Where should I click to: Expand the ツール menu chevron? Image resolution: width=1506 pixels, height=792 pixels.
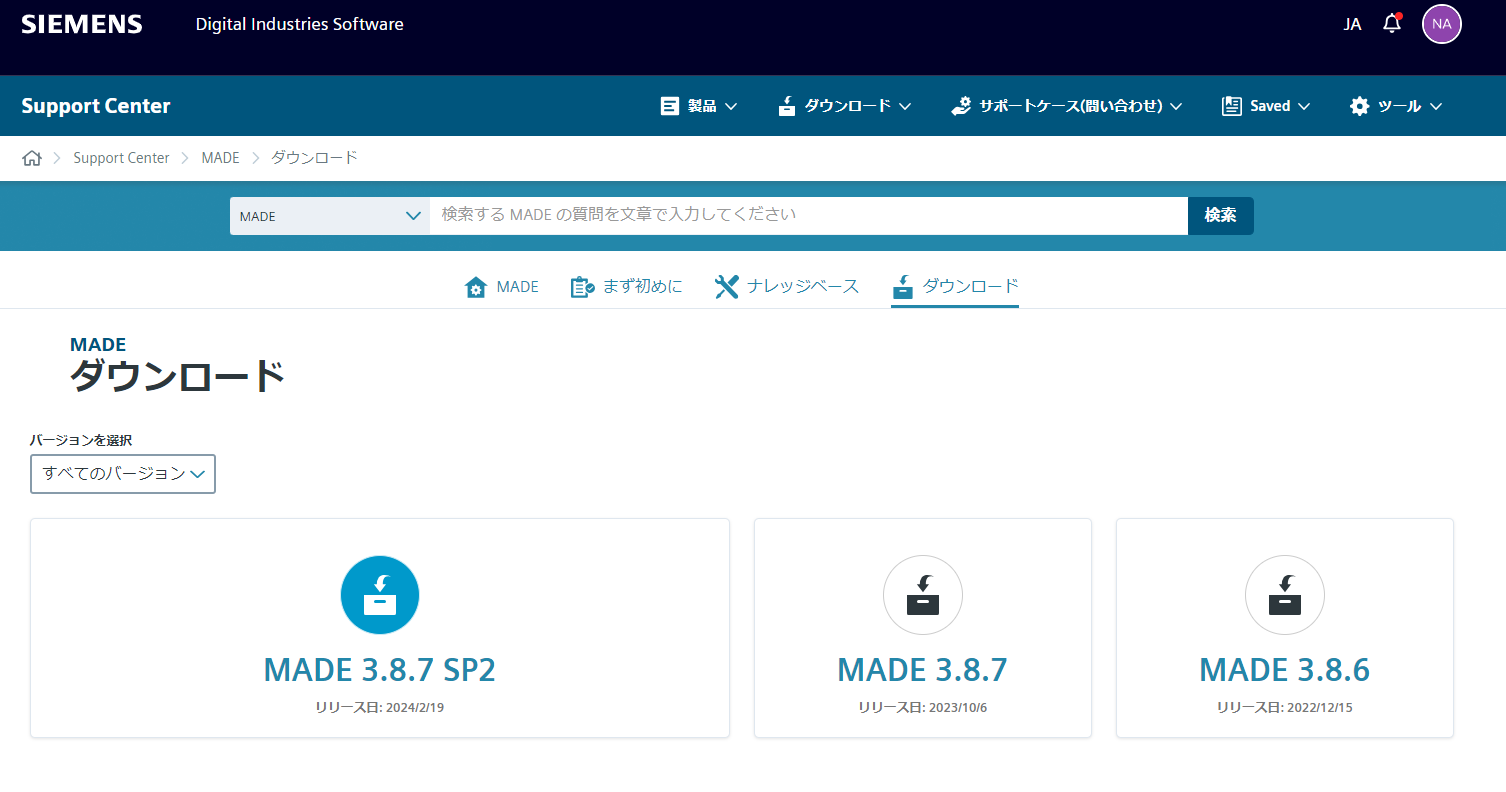click(x=1436, y=106)
